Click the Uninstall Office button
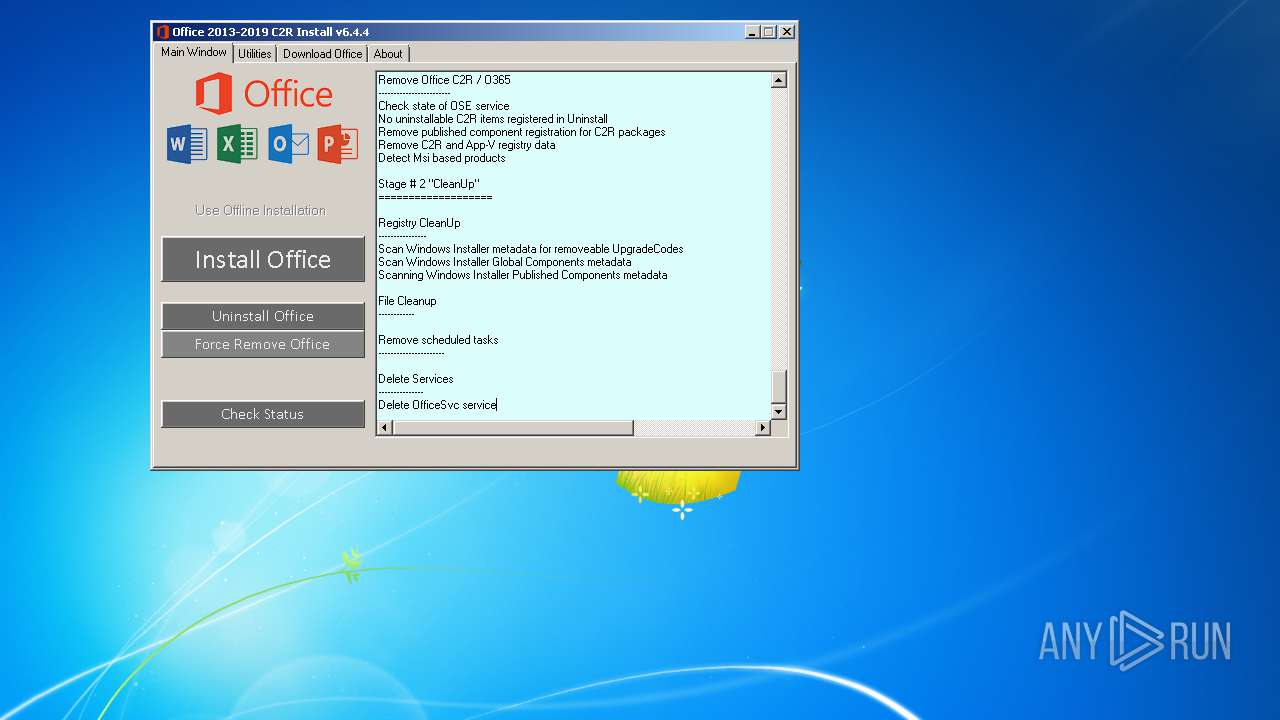1280x720 pixels. tap(263, 316)
